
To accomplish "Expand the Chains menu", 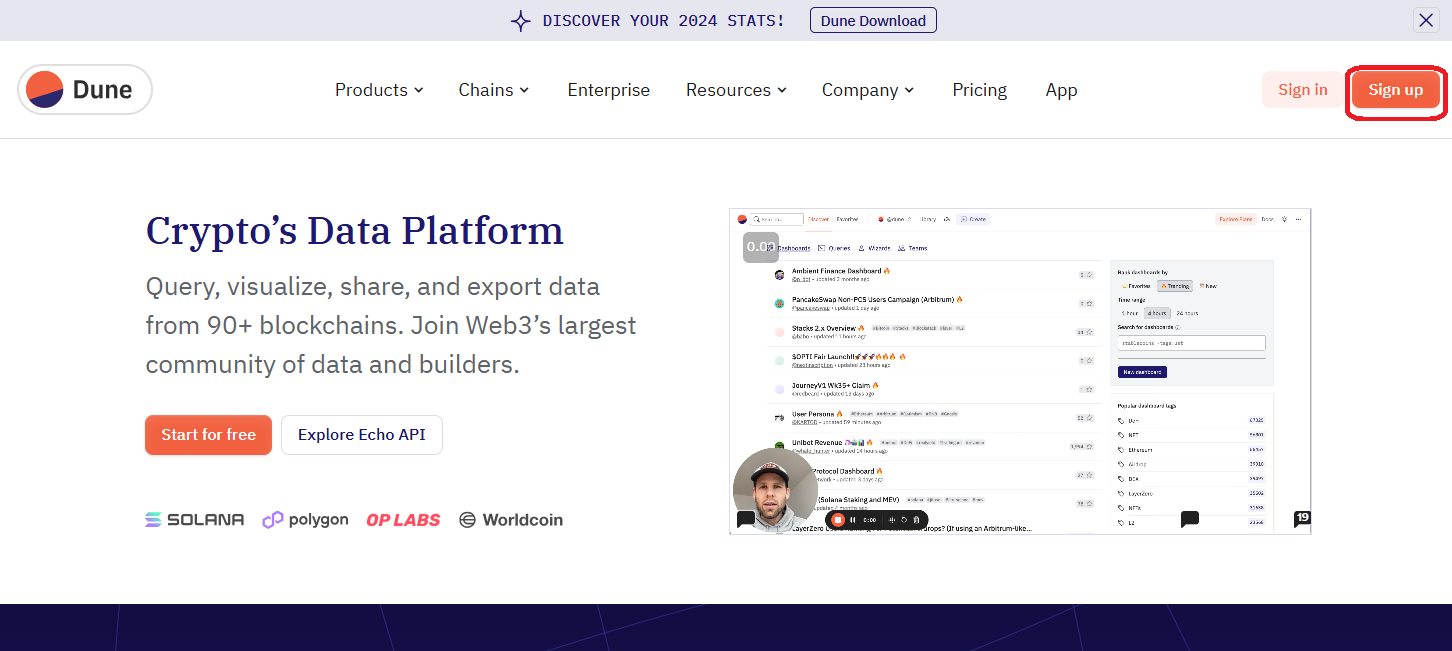I will click(x=494, y=90).
